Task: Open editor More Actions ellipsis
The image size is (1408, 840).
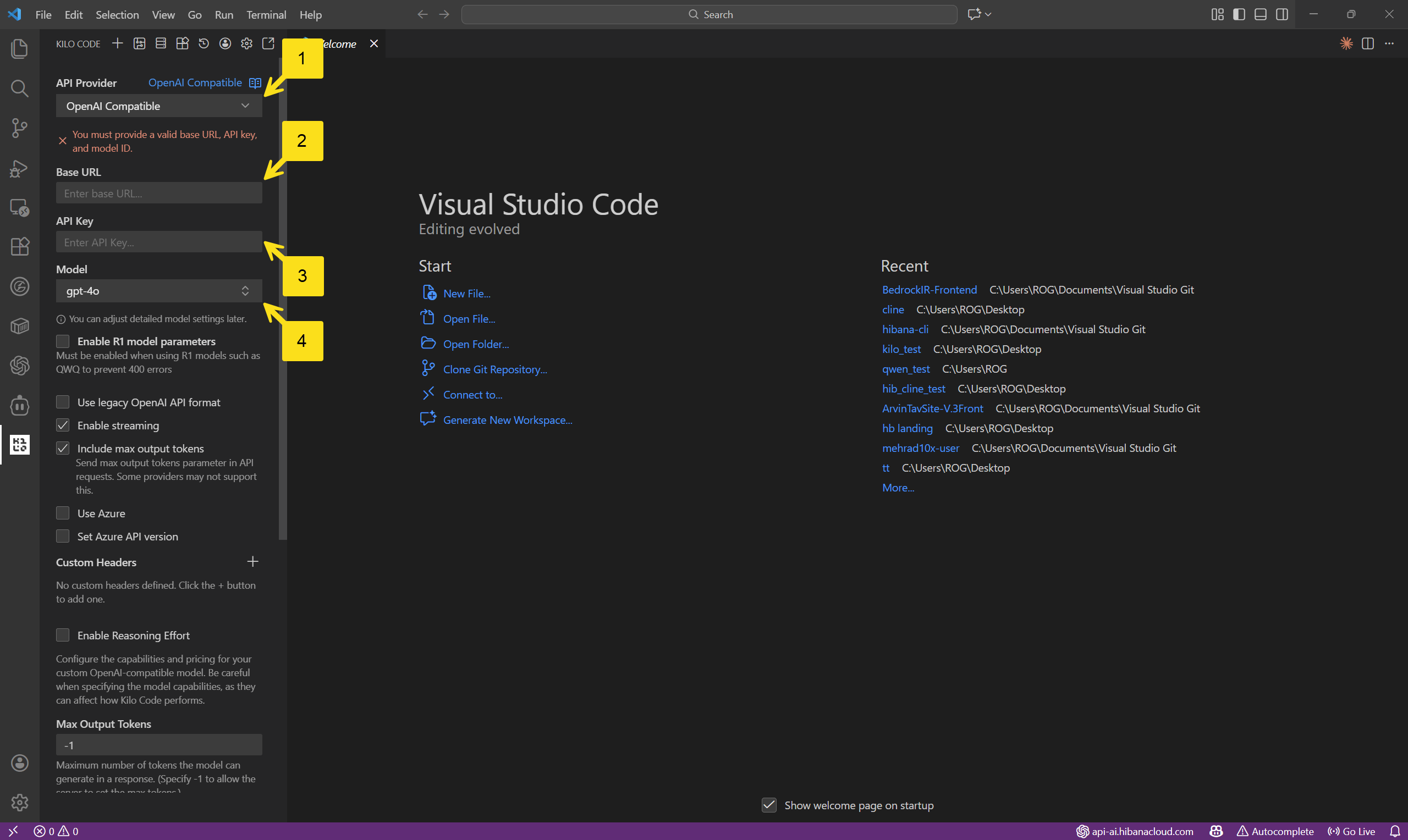Action: click(1389, 43)
